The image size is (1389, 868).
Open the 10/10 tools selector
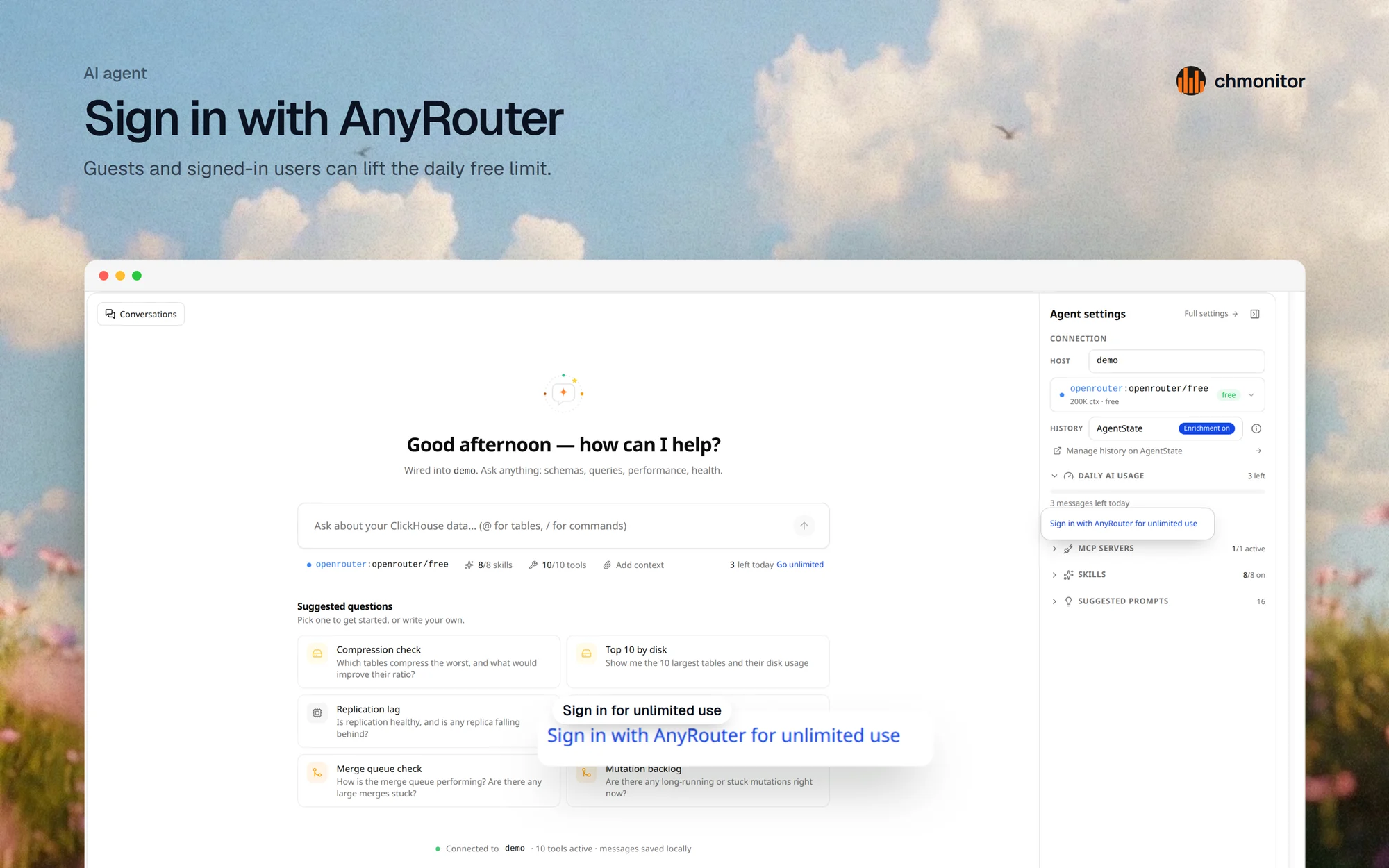click(x=558, y=565)
